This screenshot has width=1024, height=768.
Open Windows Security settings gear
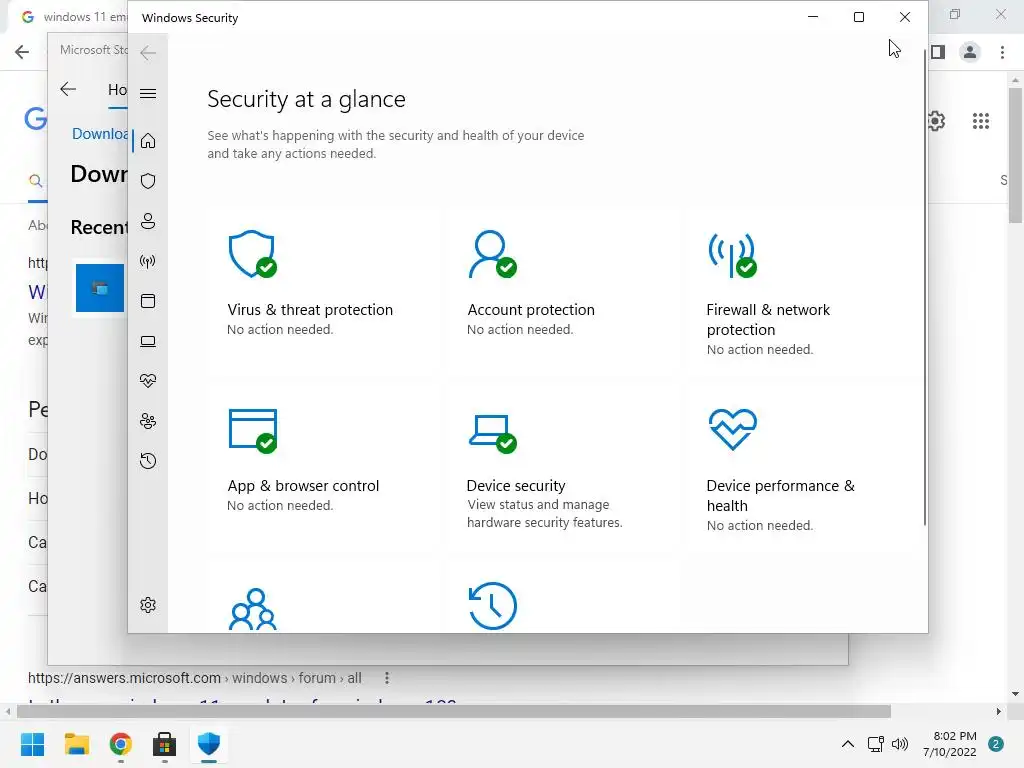click(x=148, y=605)
